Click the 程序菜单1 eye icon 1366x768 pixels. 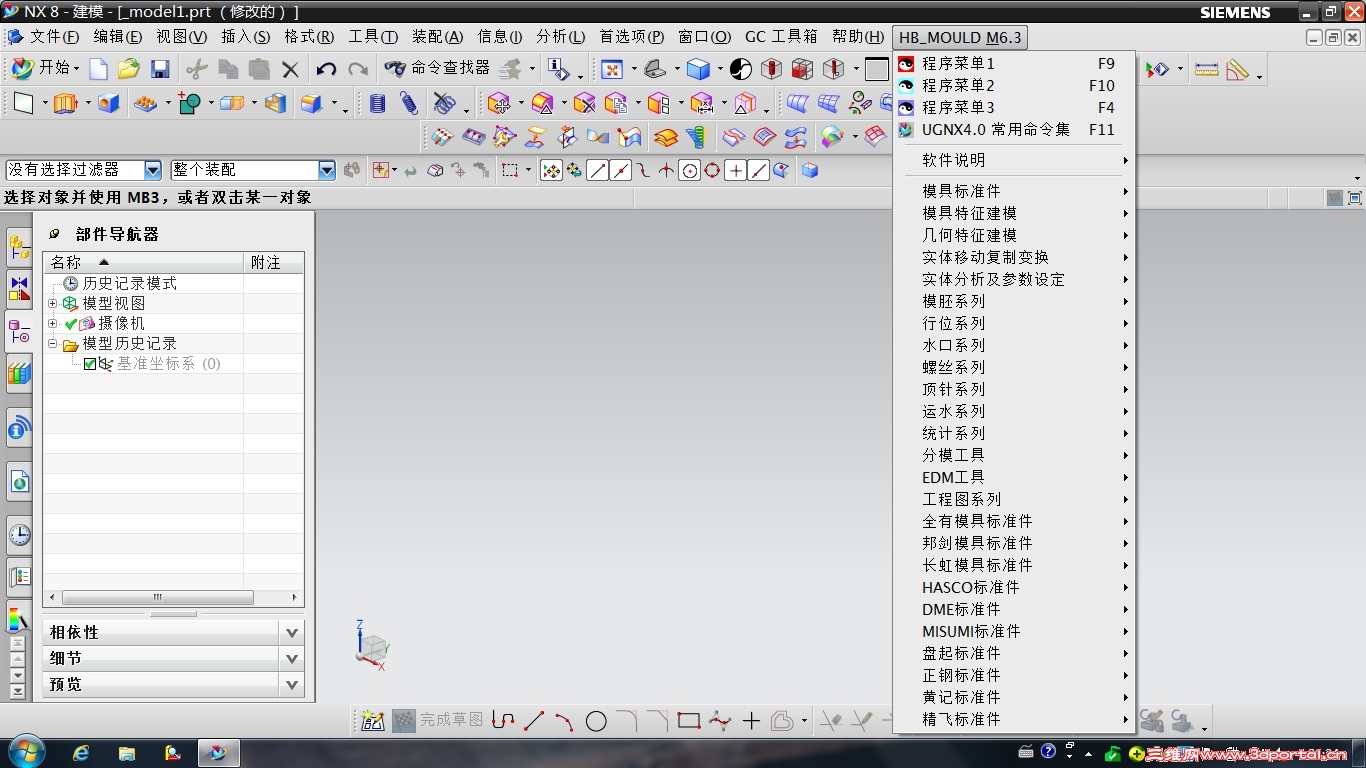906,64
